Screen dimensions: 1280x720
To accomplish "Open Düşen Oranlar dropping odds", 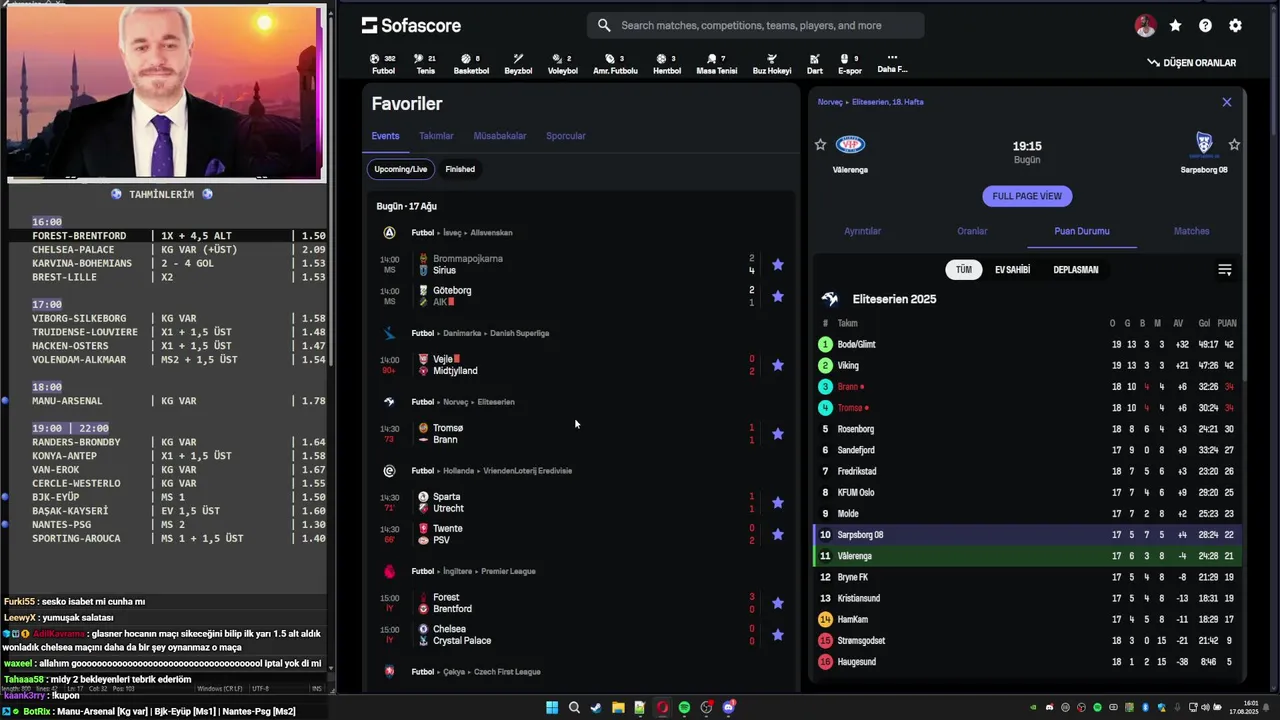I will 1192,63.
